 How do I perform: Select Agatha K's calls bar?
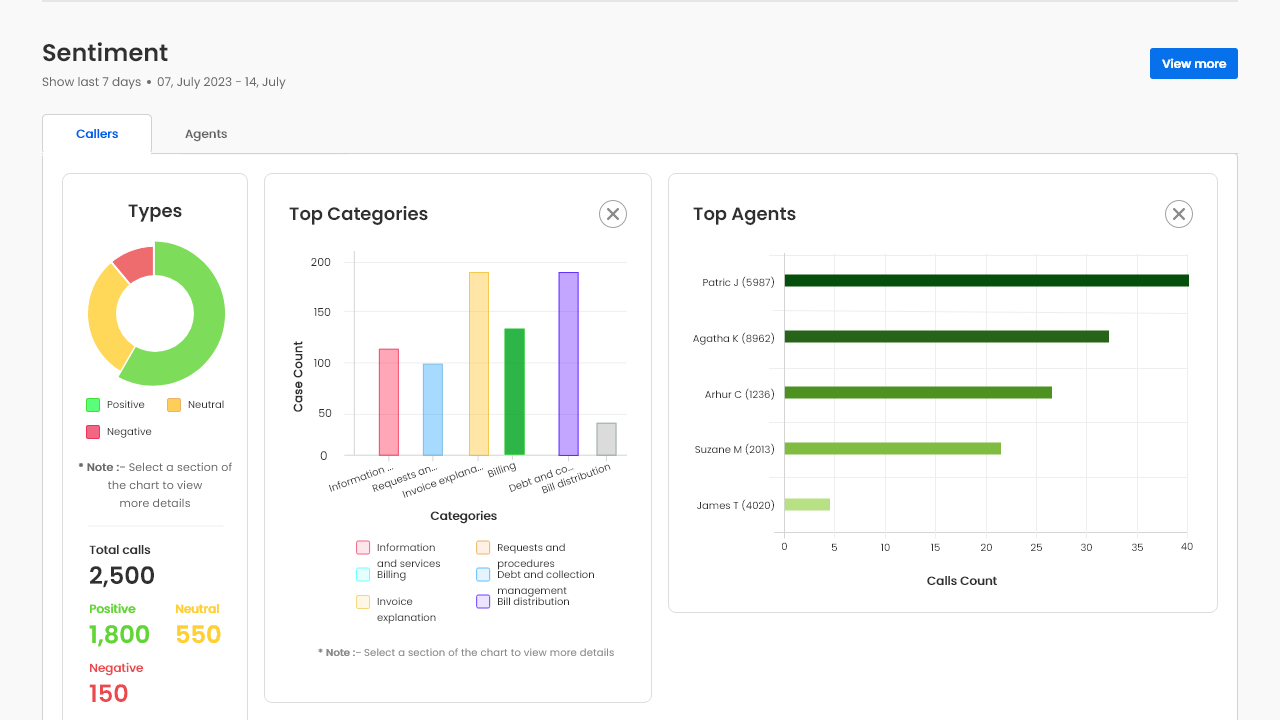(x=946, y=337)
